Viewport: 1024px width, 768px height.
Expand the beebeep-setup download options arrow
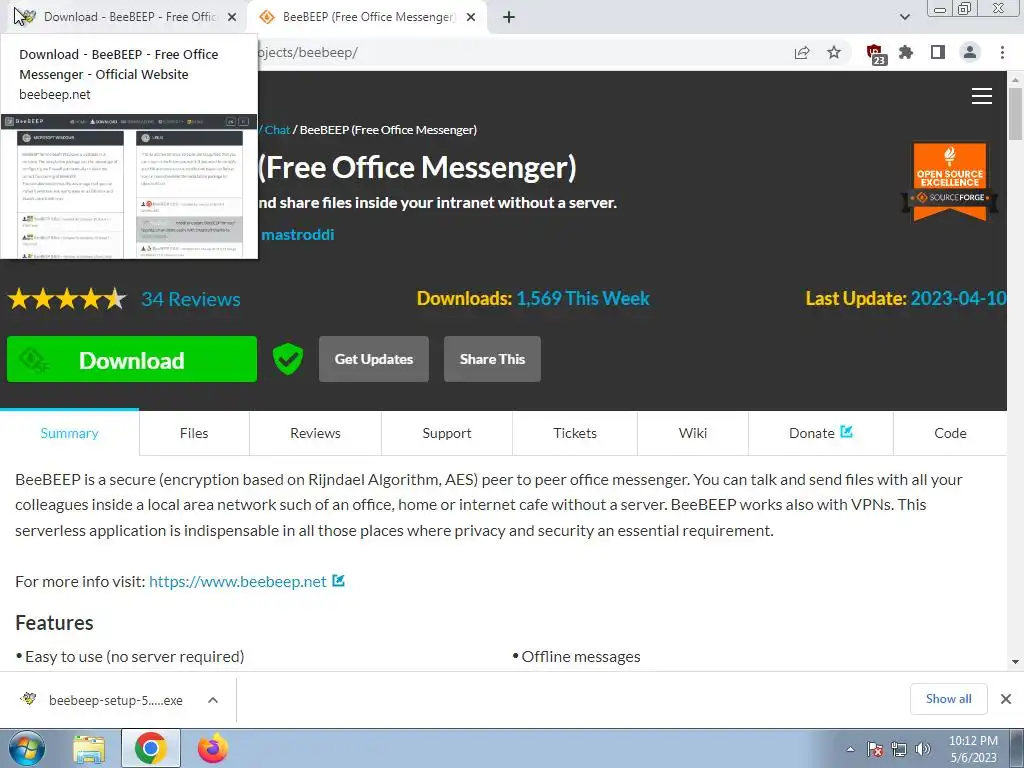(213, 700)
